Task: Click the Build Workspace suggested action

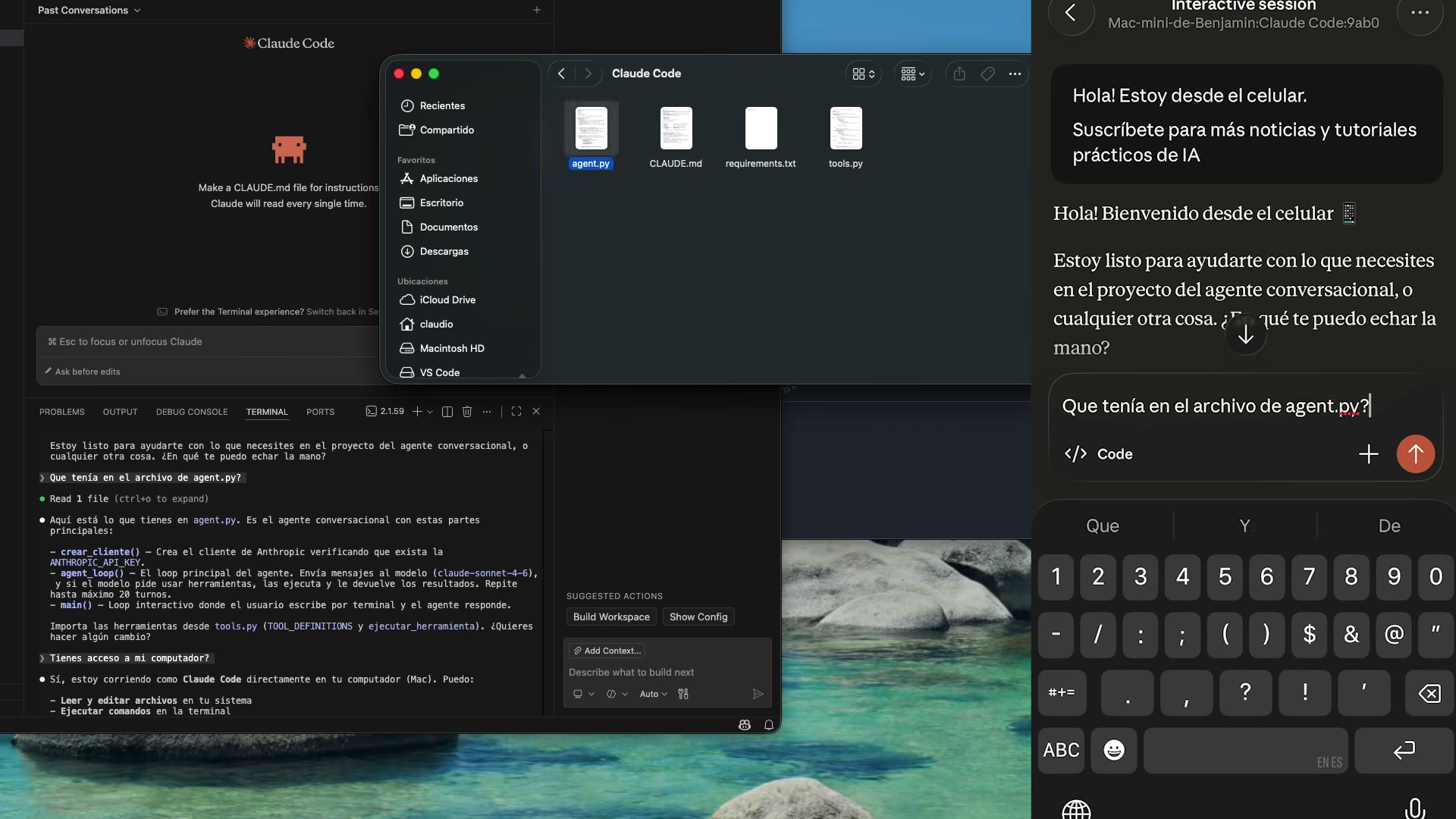Action: (611, 617)
